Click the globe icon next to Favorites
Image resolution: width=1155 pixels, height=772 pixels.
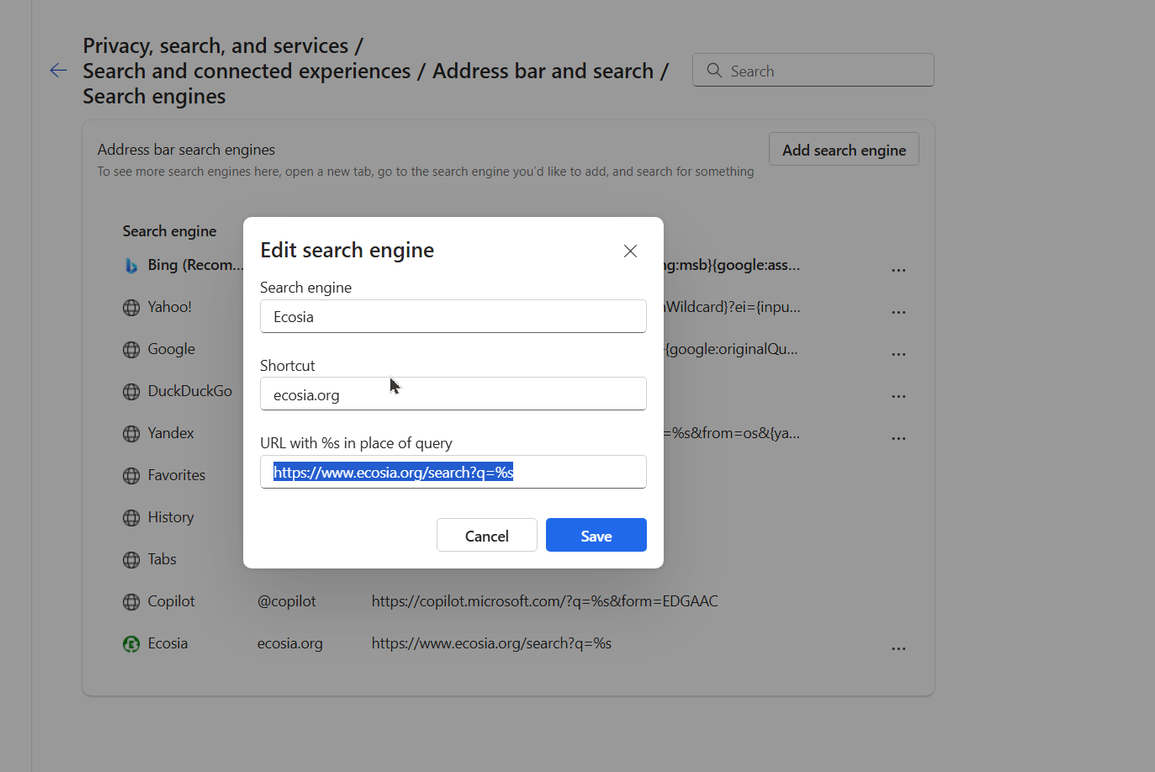(x=131, y=475)
